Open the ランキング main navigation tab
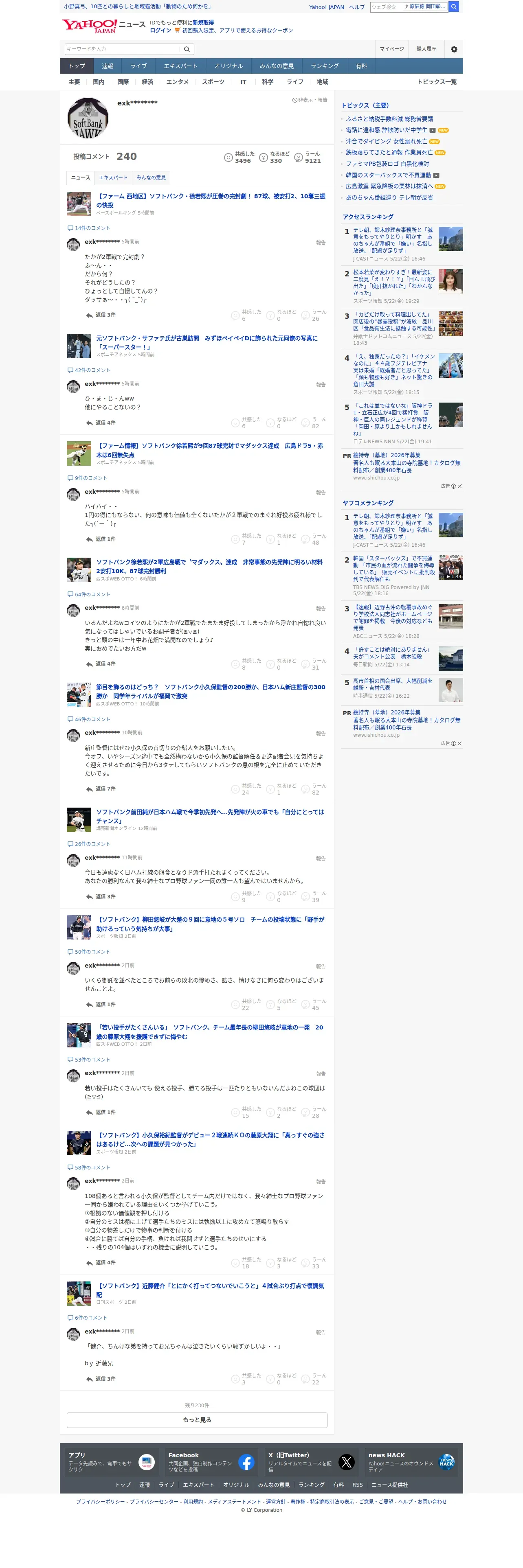 325,66
